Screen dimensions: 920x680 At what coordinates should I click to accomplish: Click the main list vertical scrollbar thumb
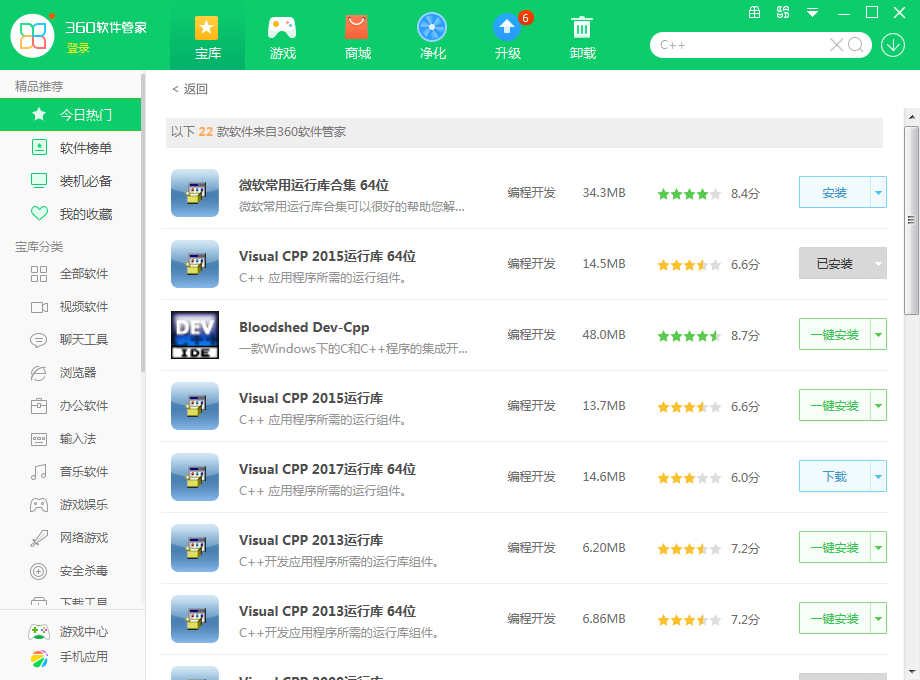point(911,221)
